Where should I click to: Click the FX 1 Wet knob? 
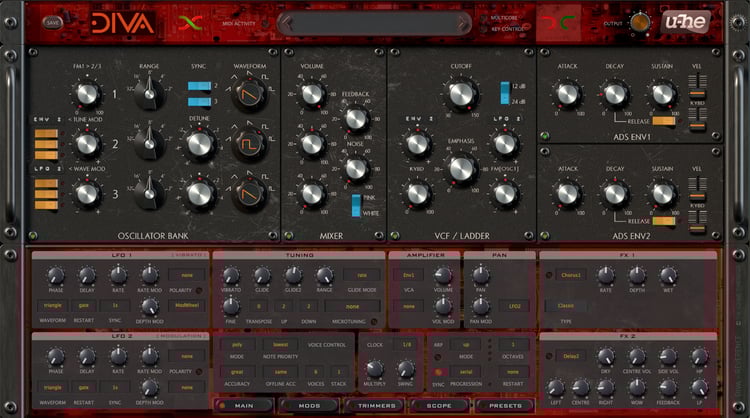[x=668, y=276]
